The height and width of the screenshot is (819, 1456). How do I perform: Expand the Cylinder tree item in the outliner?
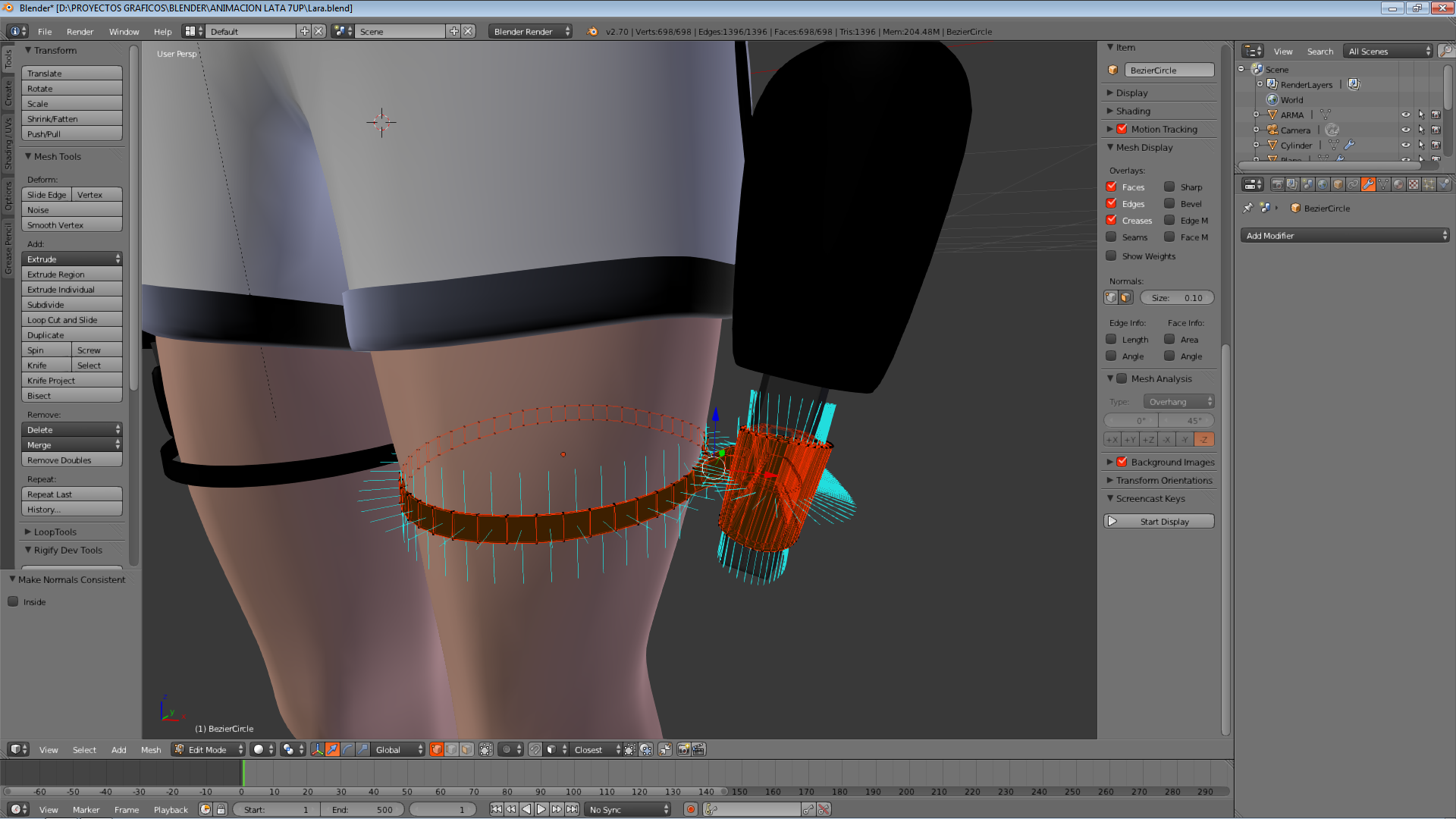(1256, 145)
